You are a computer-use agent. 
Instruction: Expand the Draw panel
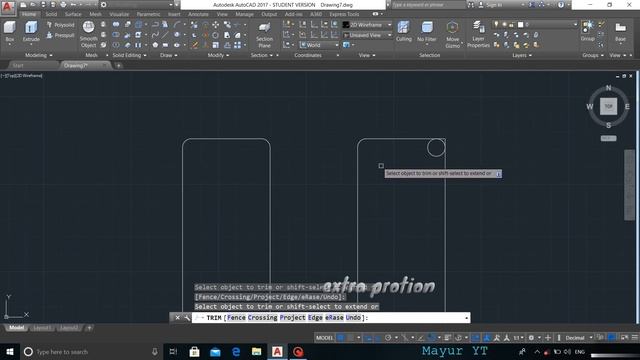coord(169,55)
